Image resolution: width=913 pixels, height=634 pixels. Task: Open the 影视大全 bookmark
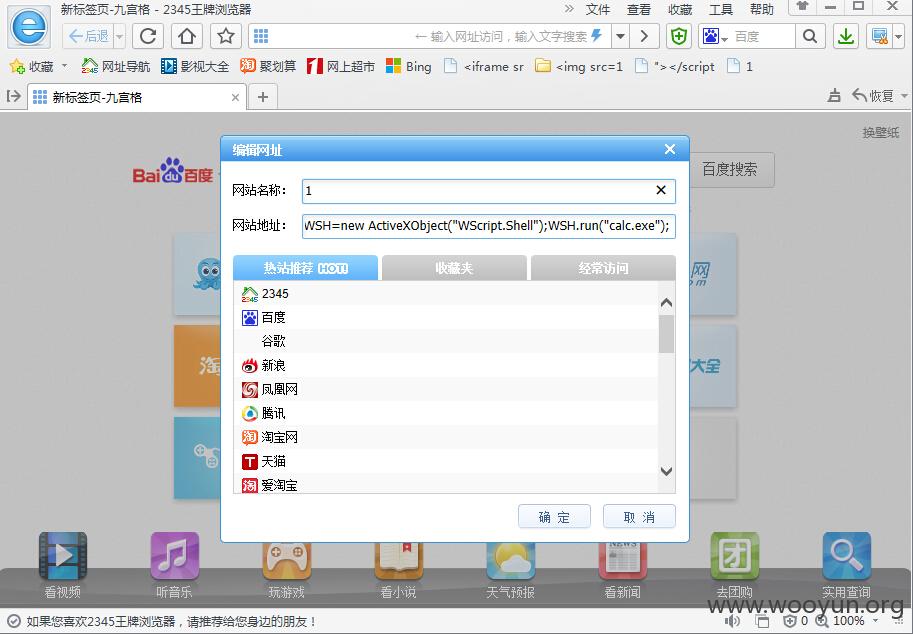tap(195, 66)
